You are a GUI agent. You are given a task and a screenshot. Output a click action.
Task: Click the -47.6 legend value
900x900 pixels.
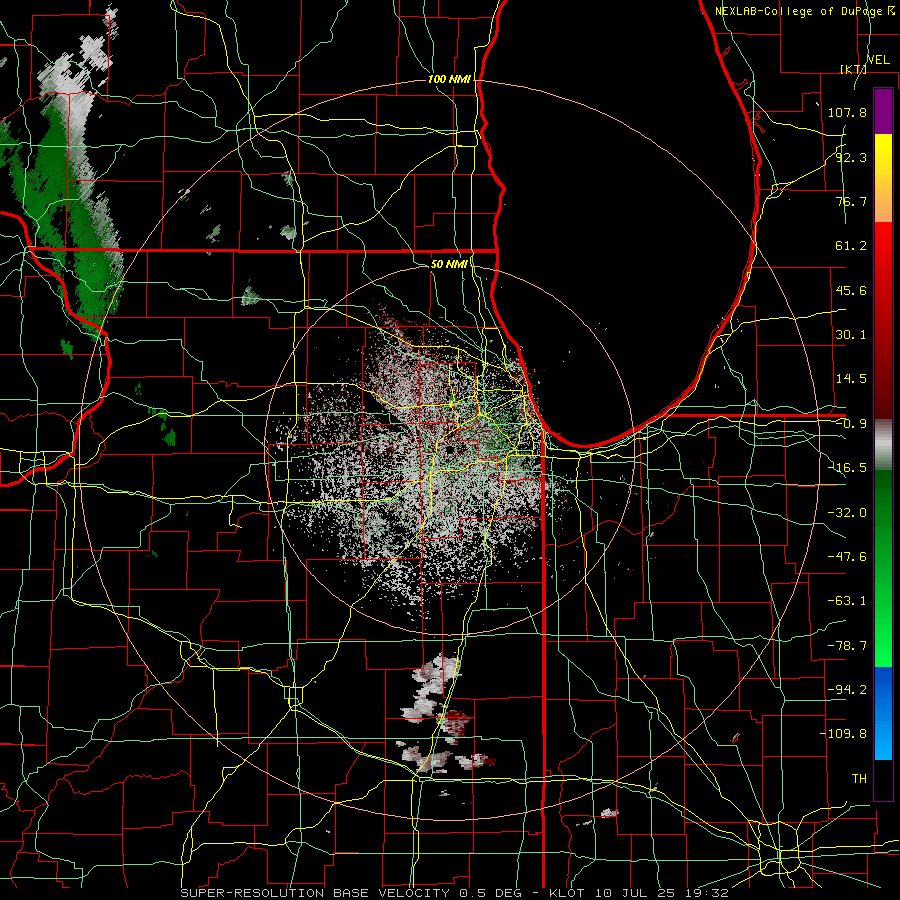click(847, 557)
